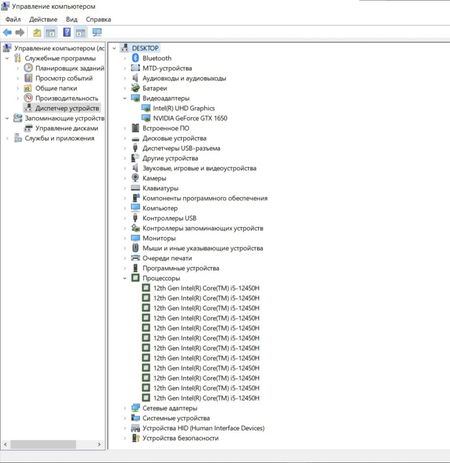This screenshot has height=463, width=450.
Task: Click the Forward arrow toolbar icon
Action: (20, 32)
